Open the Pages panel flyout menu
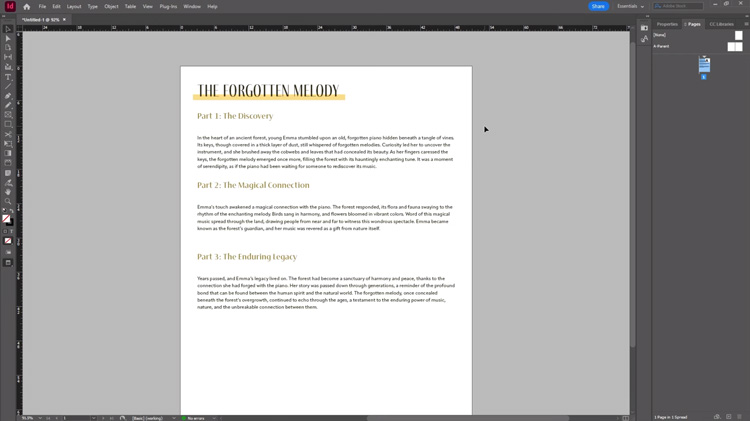Viewport: 750px width, 421px height. [746, 24]
